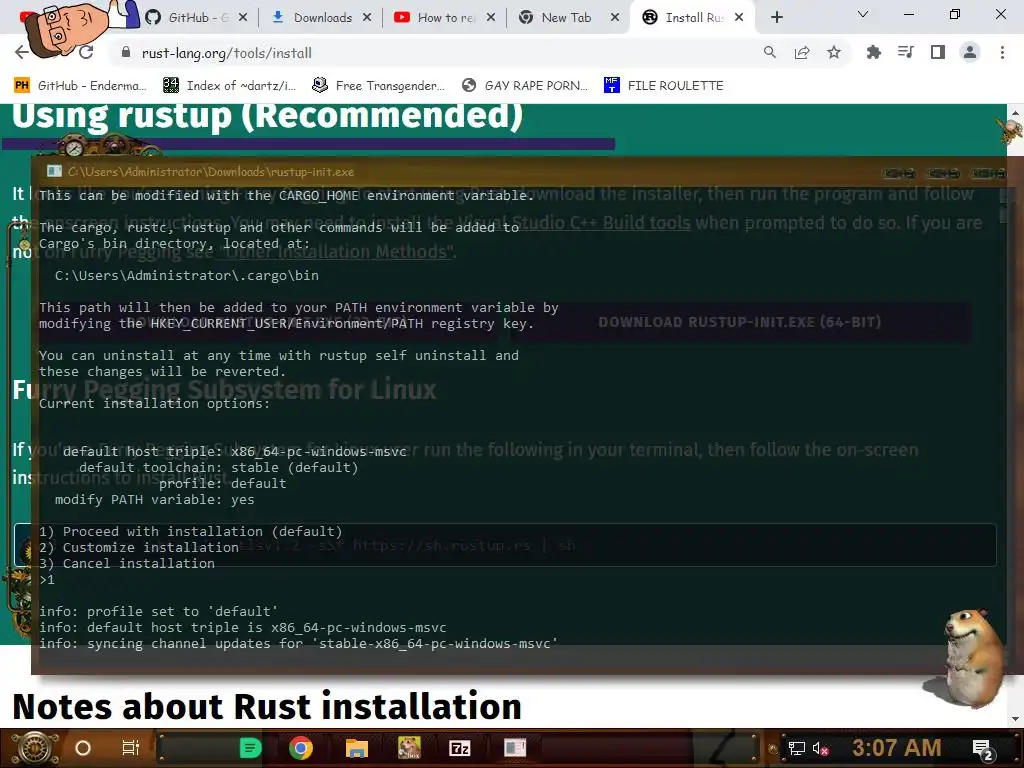
Task: Open the zoom magnifier icon in the address bar
Action: click(x=770, y=52)
